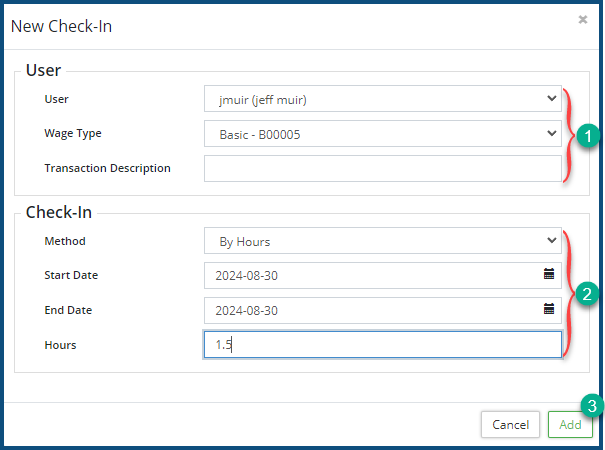Expand the User dropdown showing jmuir
The image size is (605, 450).
[382, 99]
